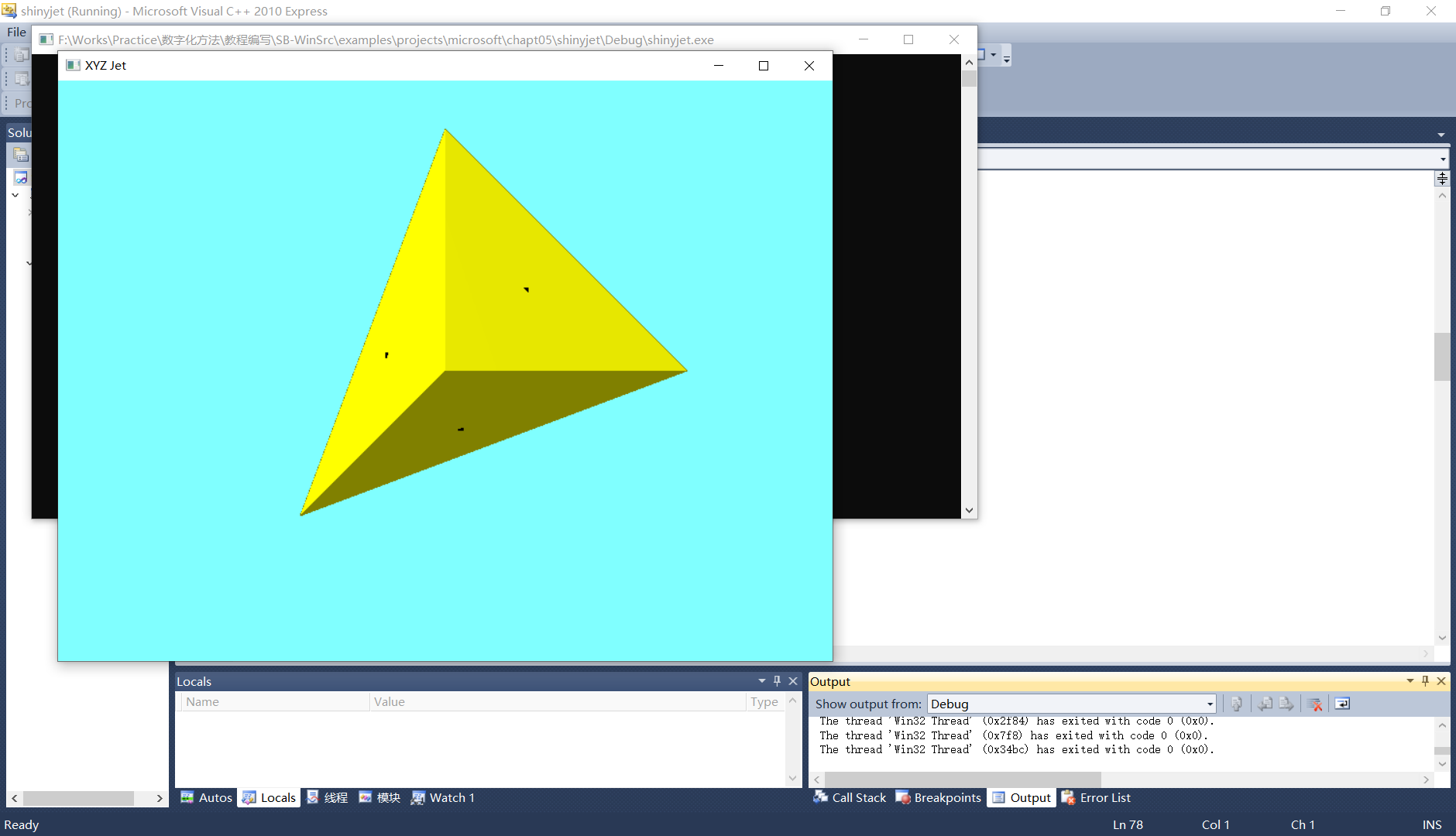Collapse the top solution tree node

click(15, 195)
